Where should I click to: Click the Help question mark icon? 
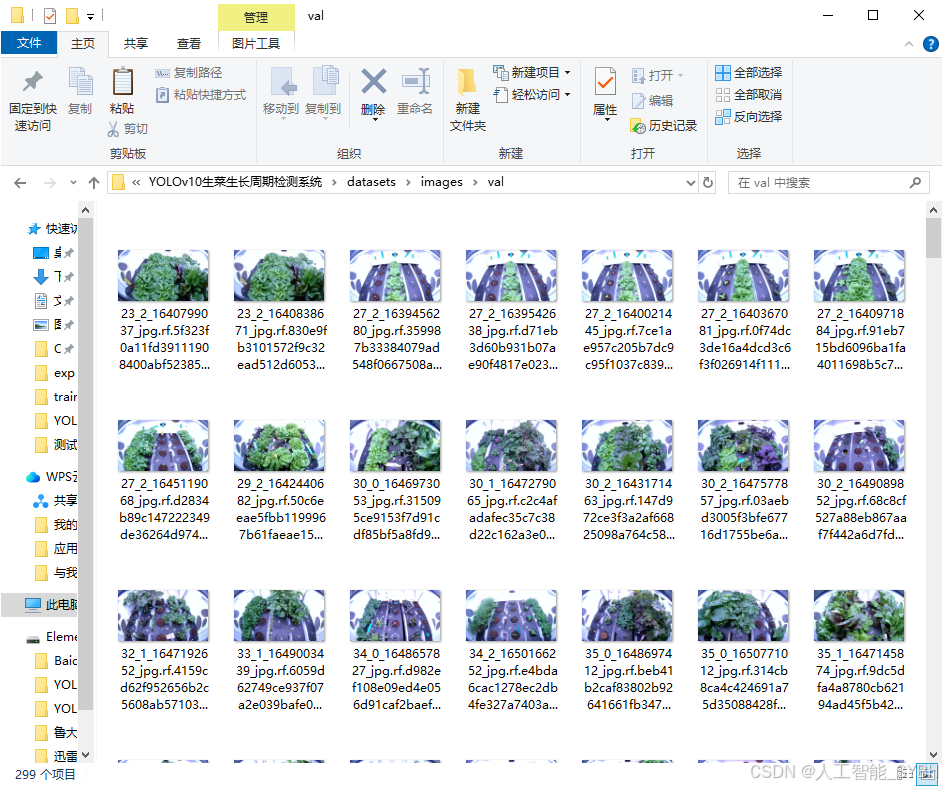(x=930, y=44)
